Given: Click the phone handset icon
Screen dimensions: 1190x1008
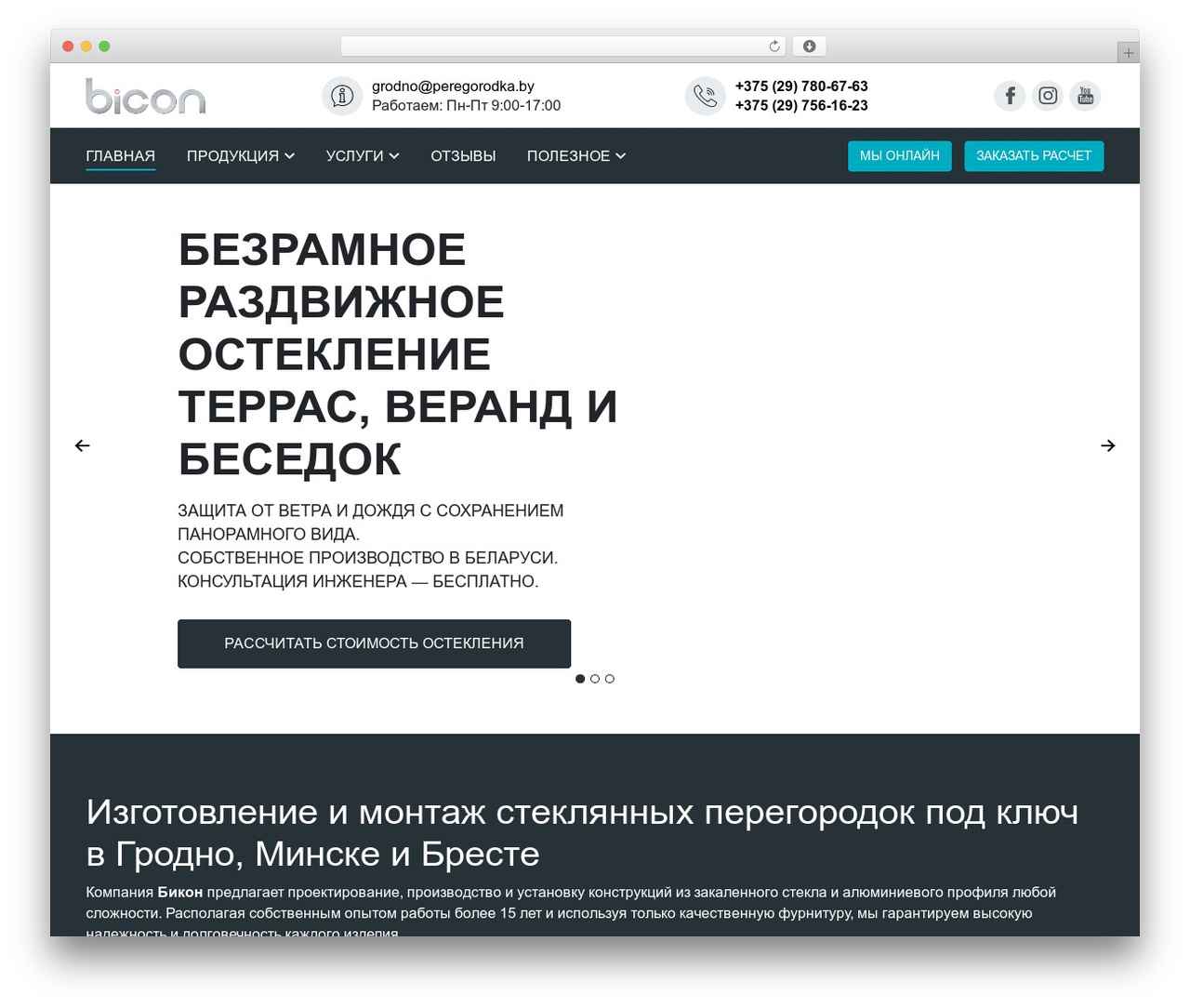Looking at the screenshot, I should coord(705,96).
